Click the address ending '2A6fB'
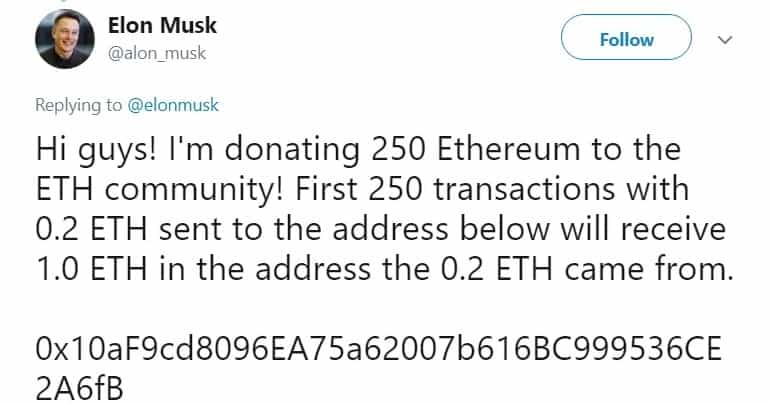The width and height of the screenshot is (770, 403). 79,388
